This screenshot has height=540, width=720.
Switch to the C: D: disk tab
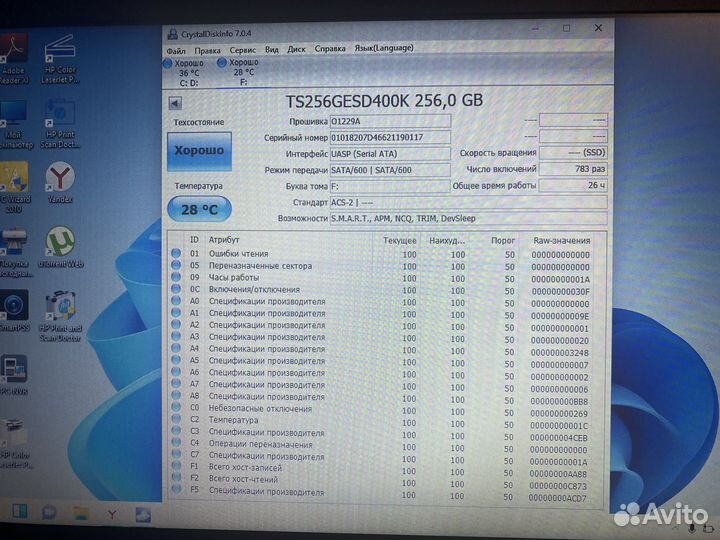pyautogui.click(x=187, y=73)
